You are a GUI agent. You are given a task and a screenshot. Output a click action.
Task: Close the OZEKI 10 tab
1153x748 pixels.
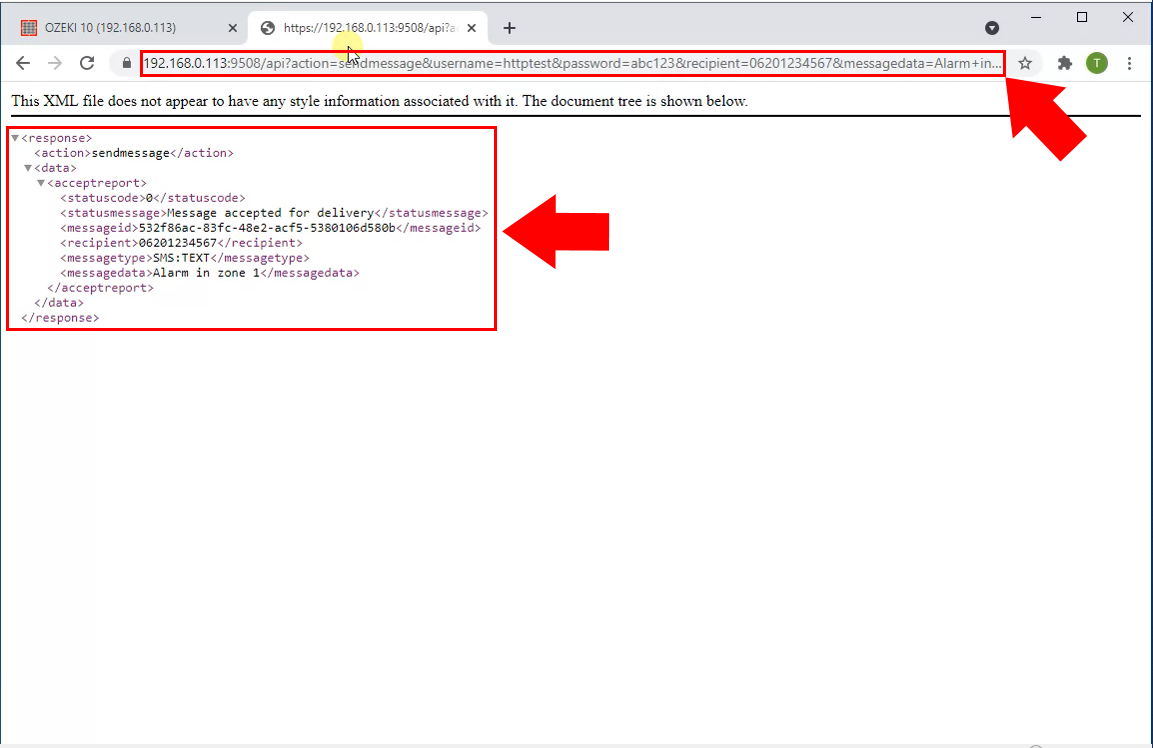pos(232,28)
